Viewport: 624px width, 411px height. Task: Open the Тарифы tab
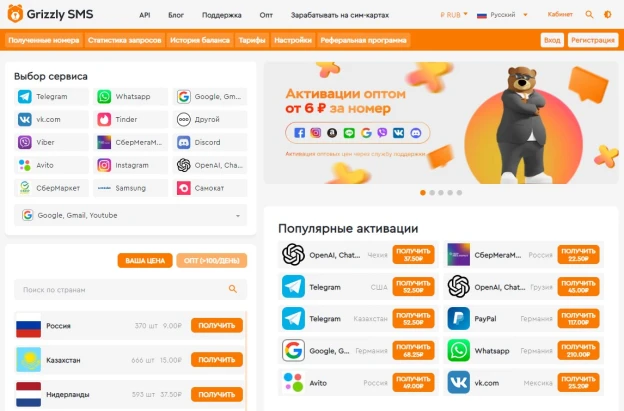(x=252, y=40)
